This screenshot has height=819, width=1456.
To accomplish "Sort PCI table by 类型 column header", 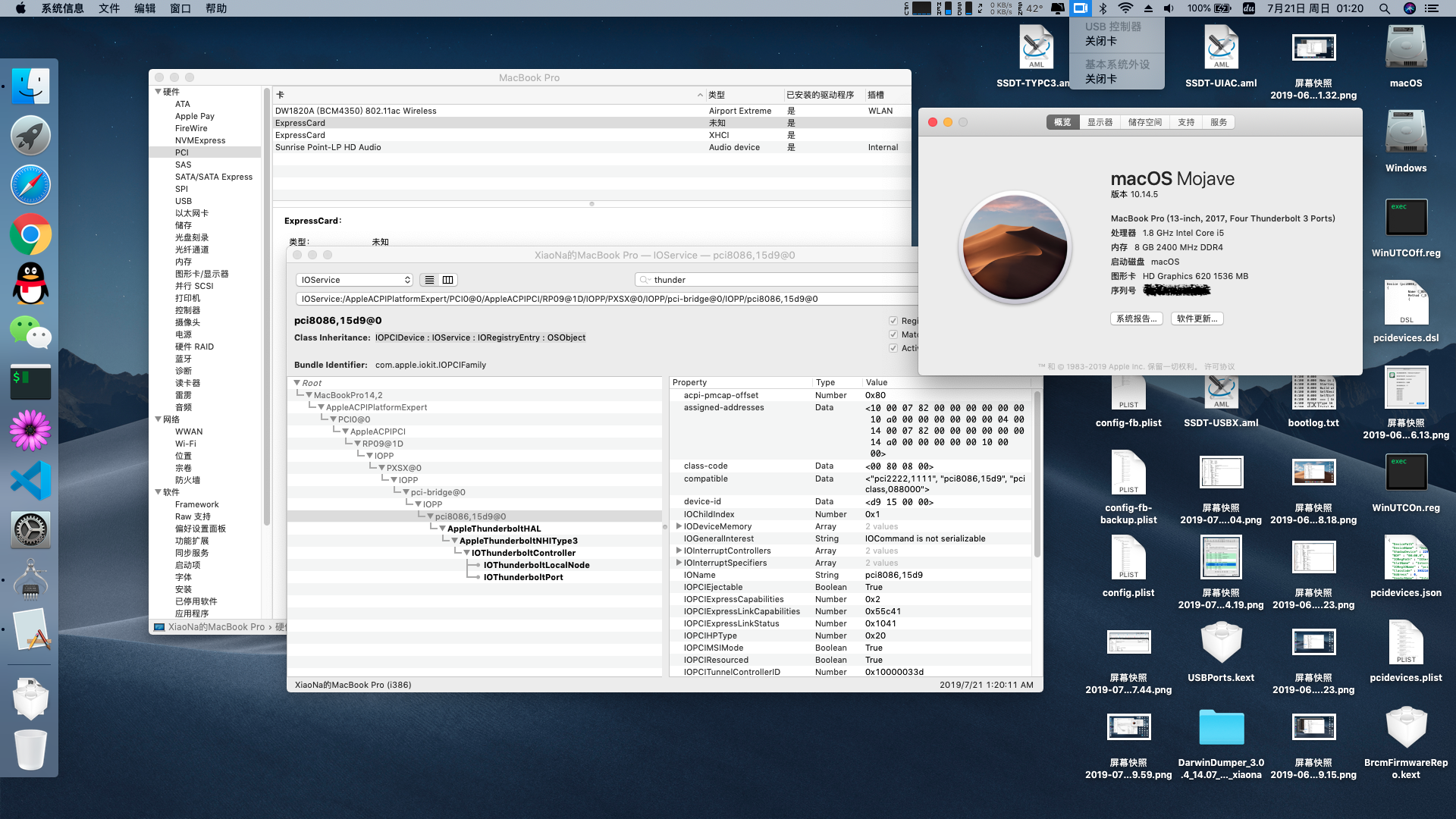I will pos(743,95).
